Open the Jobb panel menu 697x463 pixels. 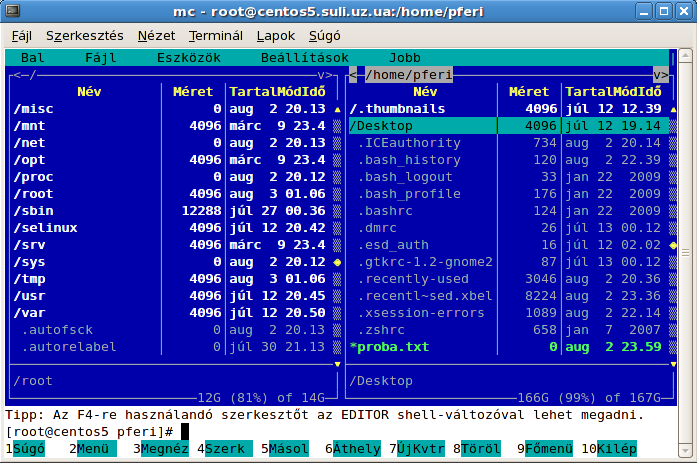(405, 58)
